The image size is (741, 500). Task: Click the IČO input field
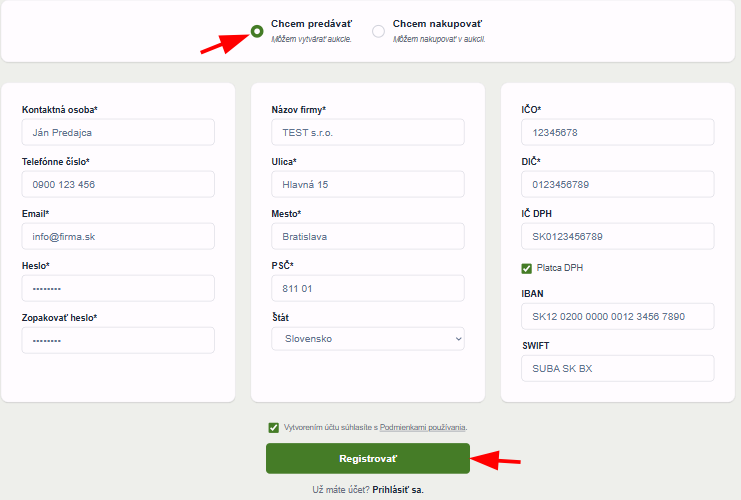click(617, 132)
